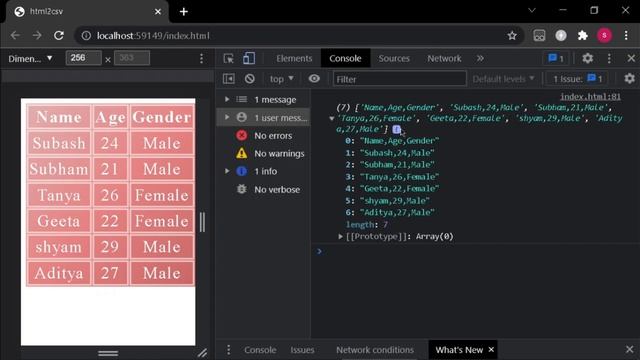640x360 pixels.
Task: Open console settings gear
Action: [629, 78]
